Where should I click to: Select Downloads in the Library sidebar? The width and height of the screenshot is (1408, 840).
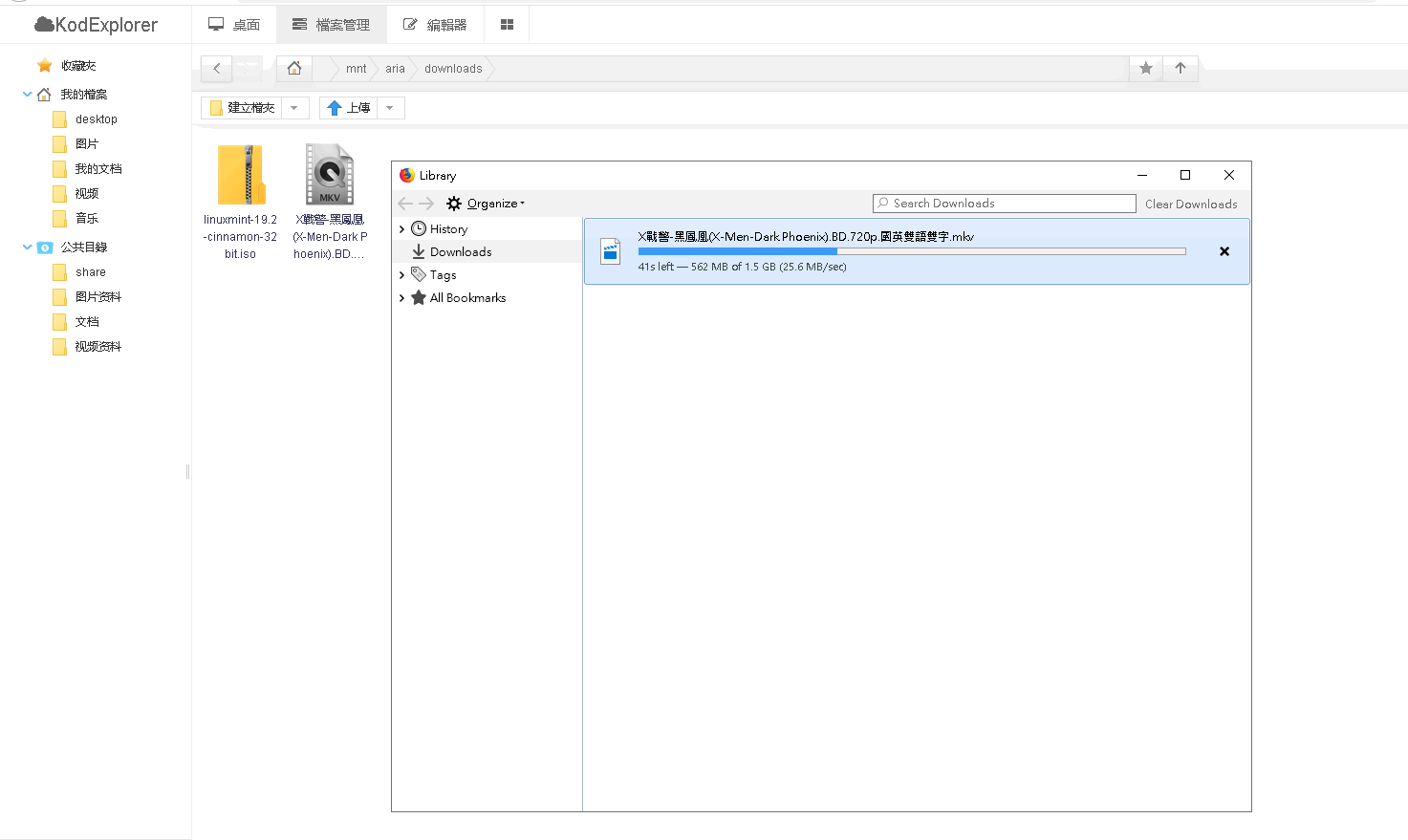461,252
